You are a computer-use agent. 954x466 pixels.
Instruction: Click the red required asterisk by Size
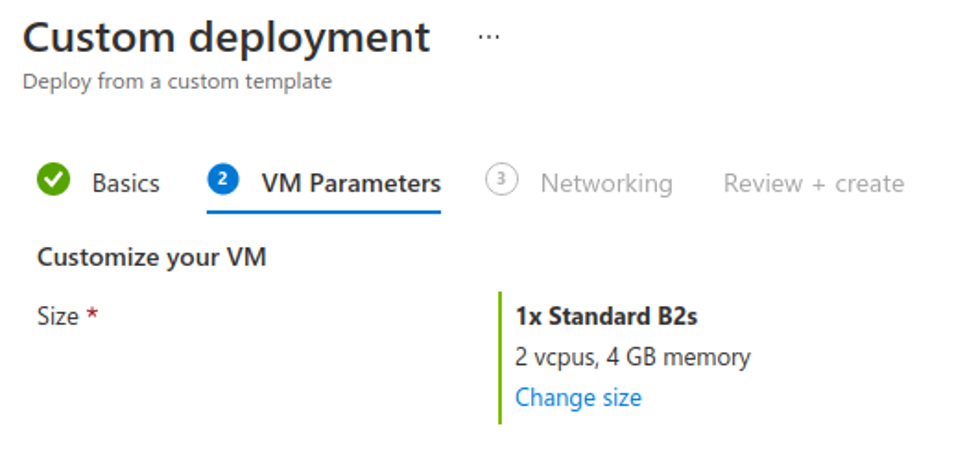93,316
